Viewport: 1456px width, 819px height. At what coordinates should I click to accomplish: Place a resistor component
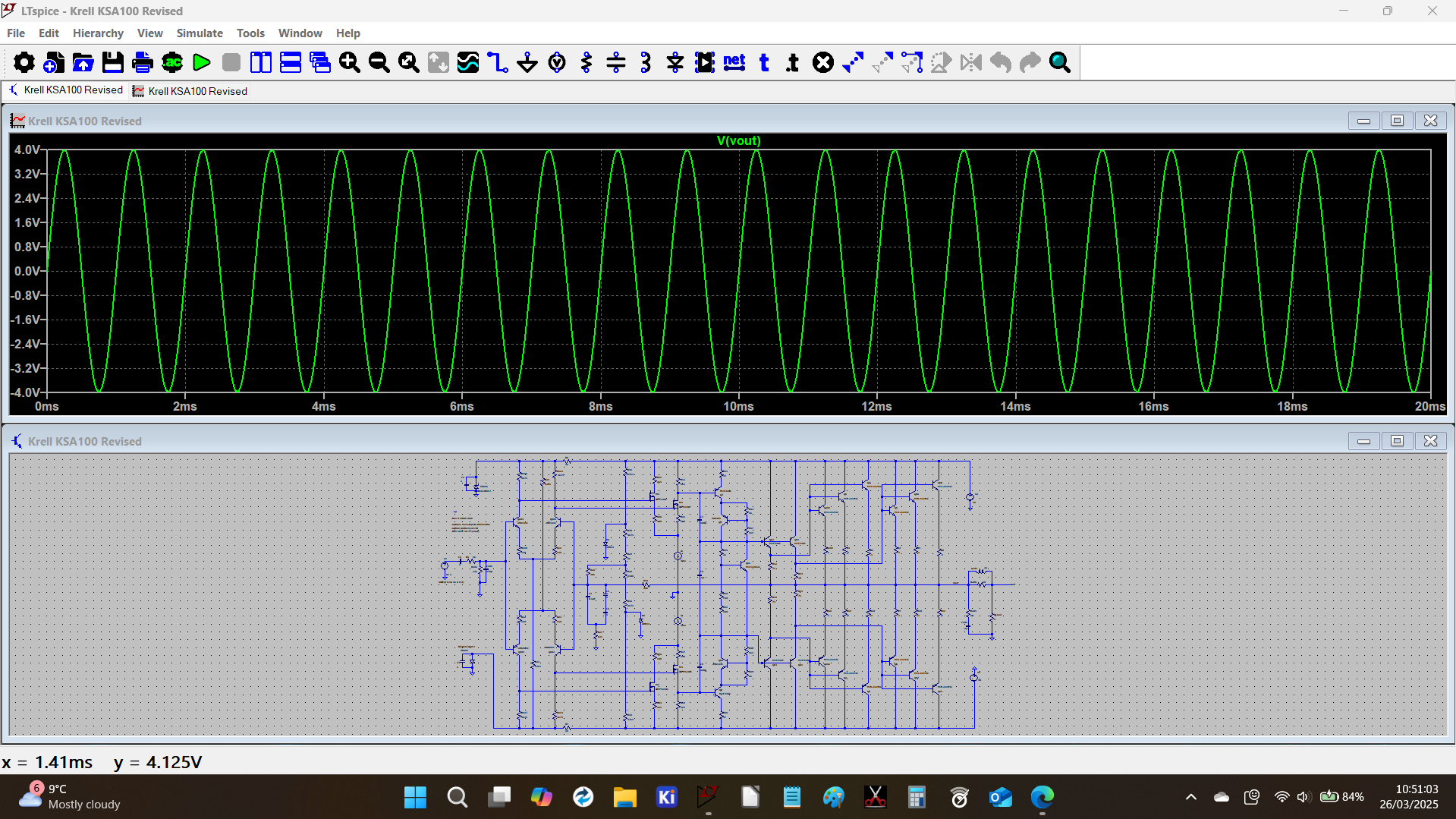(586, 62)
